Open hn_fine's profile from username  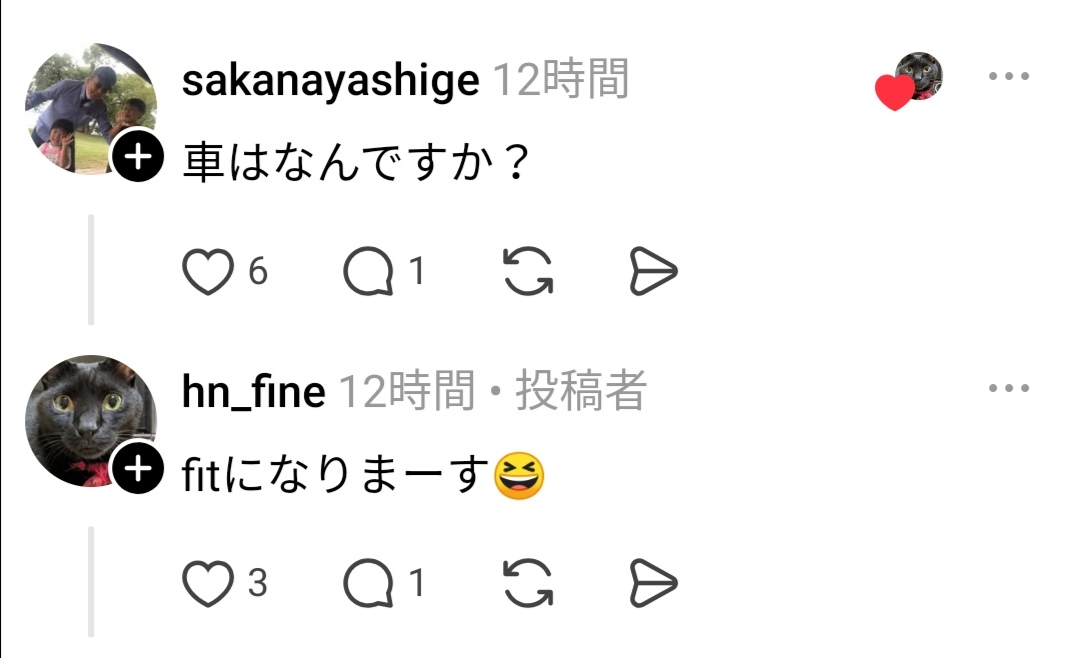[253, 392]
